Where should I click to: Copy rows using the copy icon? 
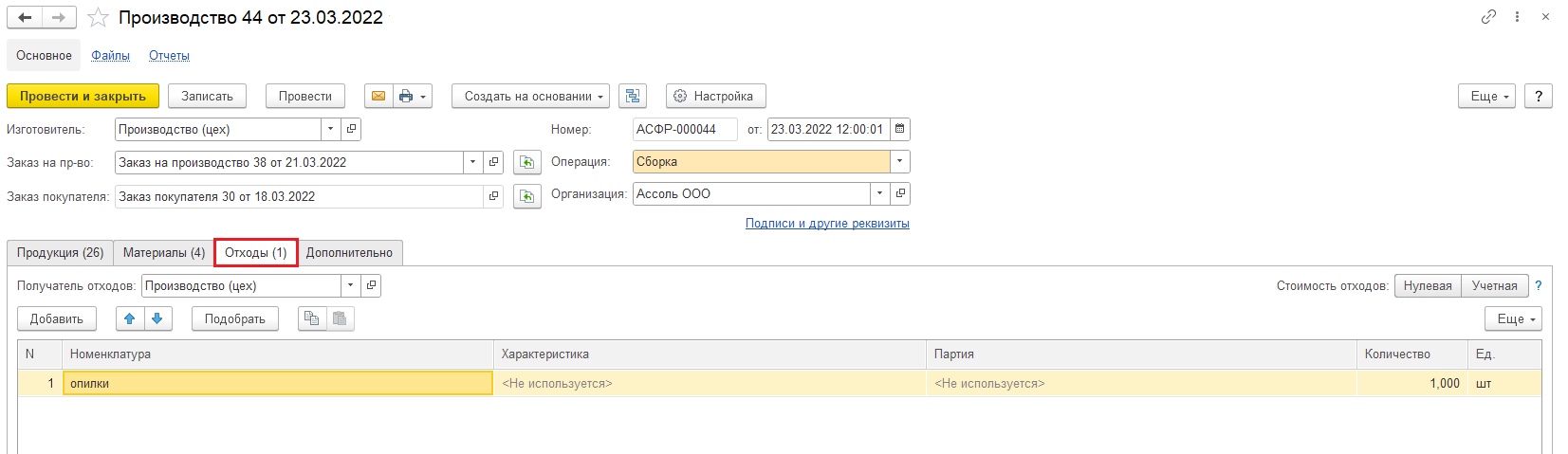312,318
